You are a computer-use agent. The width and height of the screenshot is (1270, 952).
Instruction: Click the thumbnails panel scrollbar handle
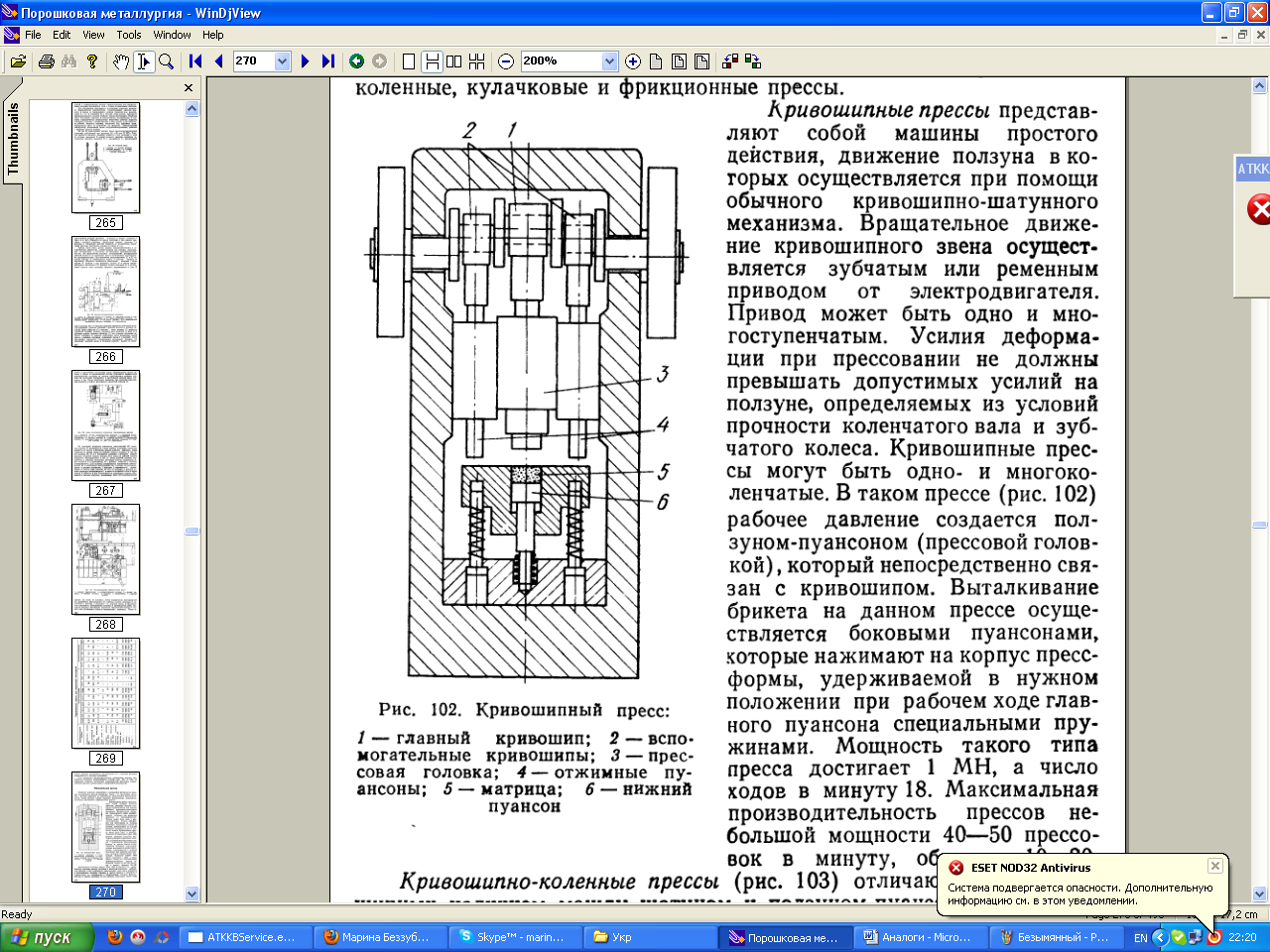(192, 532)
